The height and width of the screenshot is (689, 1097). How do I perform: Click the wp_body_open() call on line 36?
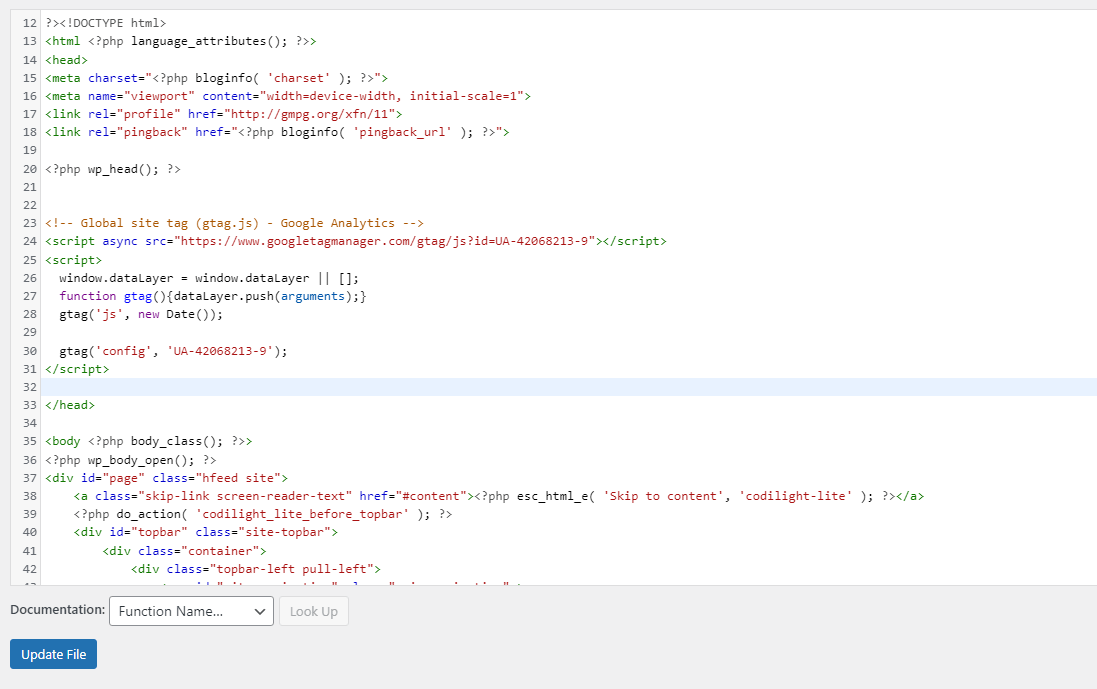(x=131, y=460)
